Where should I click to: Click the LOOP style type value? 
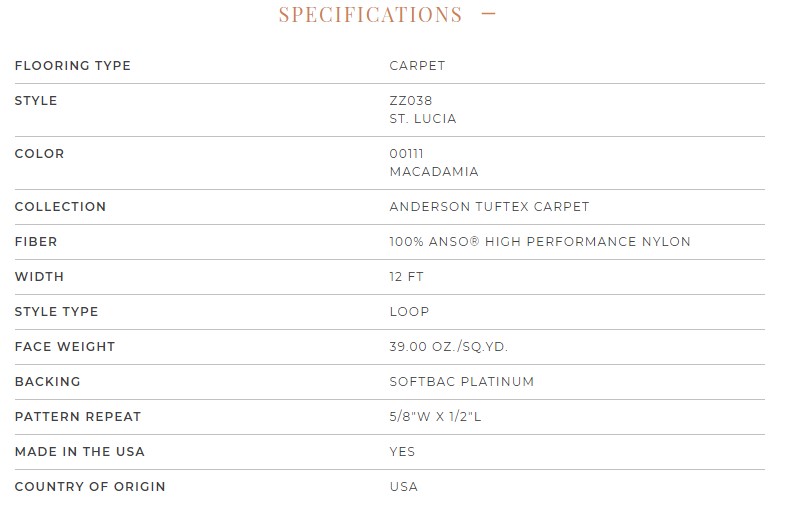409,312
